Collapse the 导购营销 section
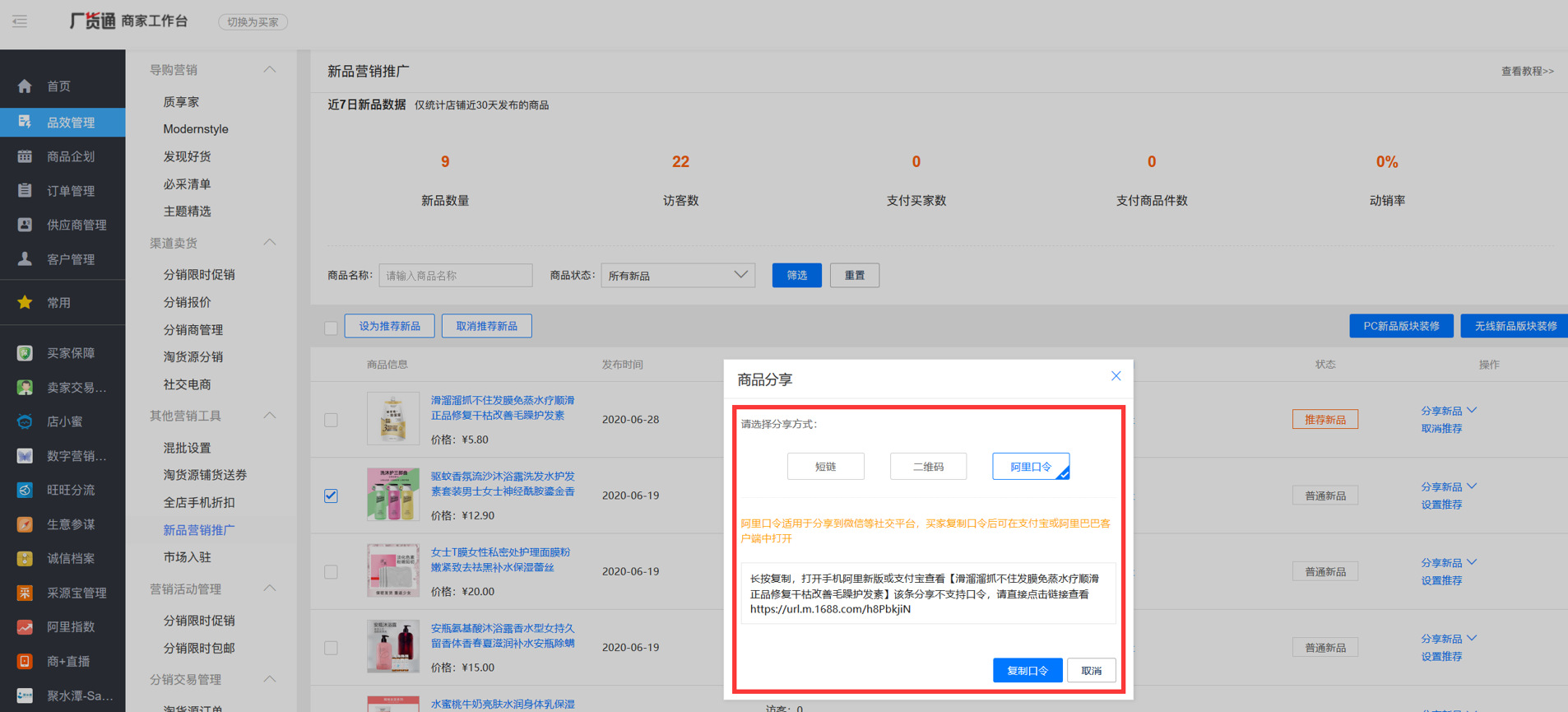This screenshot has width=1568, height=712. (269, 70)
